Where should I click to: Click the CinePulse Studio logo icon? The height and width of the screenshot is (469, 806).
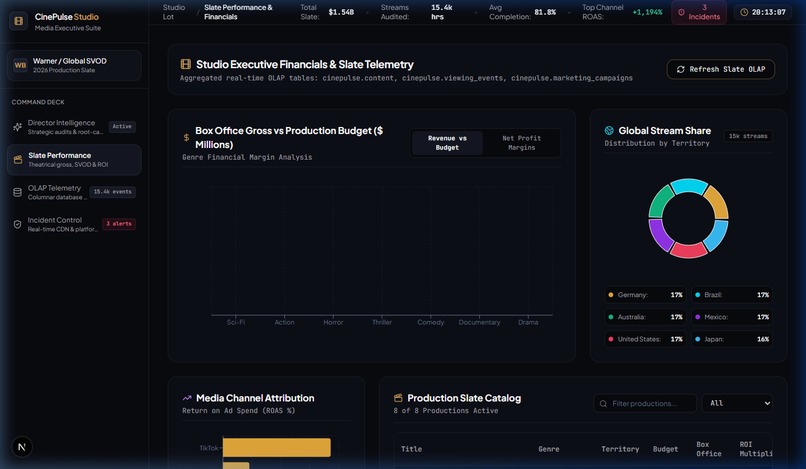pyautogui.click(x=19, y=21)
